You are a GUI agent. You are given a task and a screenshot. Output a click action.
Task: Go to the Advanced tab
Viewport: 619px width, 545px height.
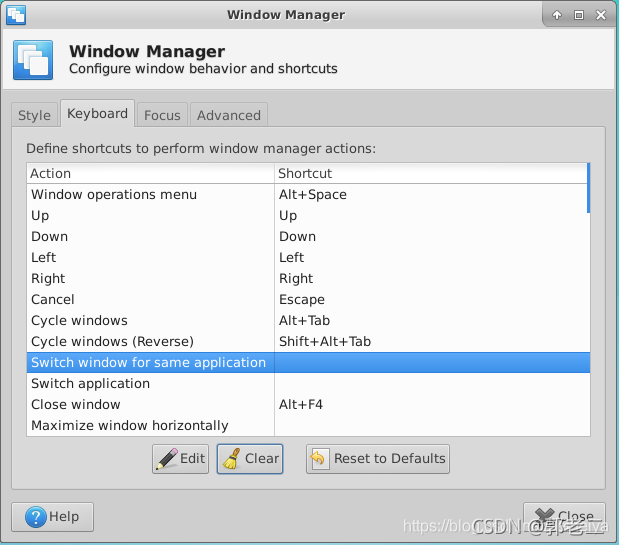point(229,115)
